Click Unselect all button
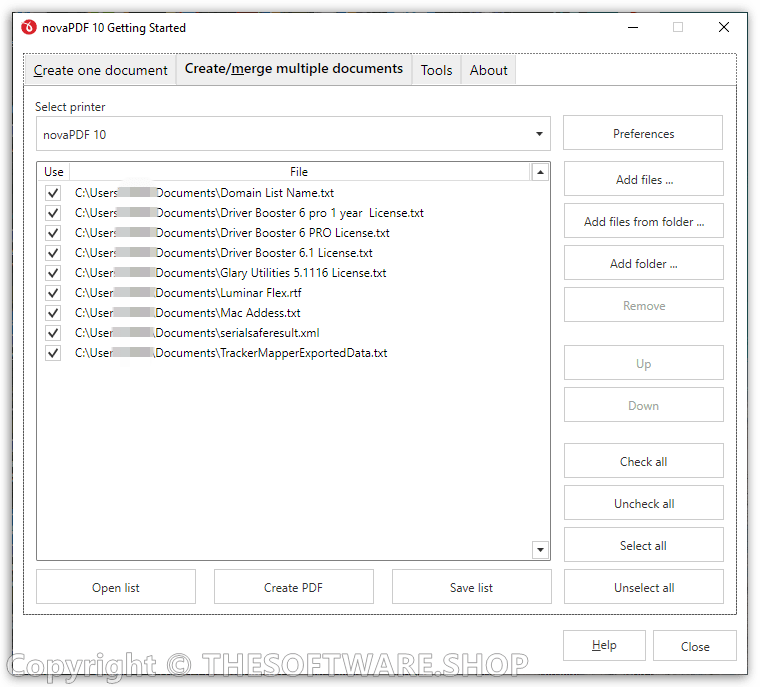This screenshot has height=687, width=760. pos(644,588)
